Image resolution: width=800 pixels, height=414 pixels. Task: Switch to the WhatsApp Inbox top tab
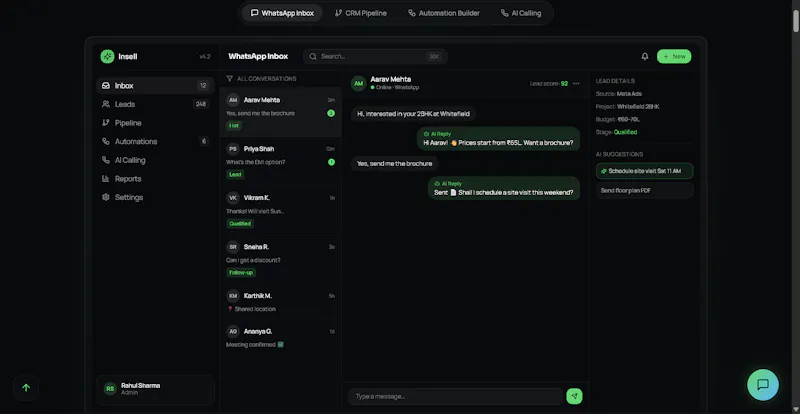pyautogui.click(x=282, y=13)
